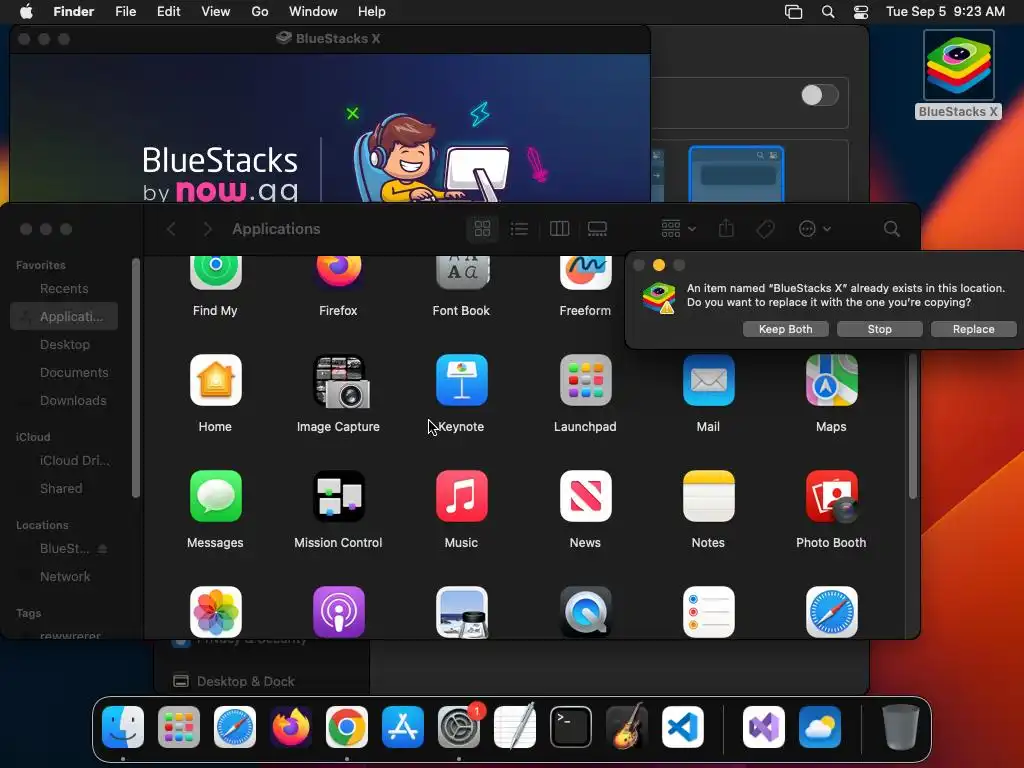The width and height of the screenshot is (1024, 768).
Task: Click Replace in the copy dialog
Action: [974, 329]
